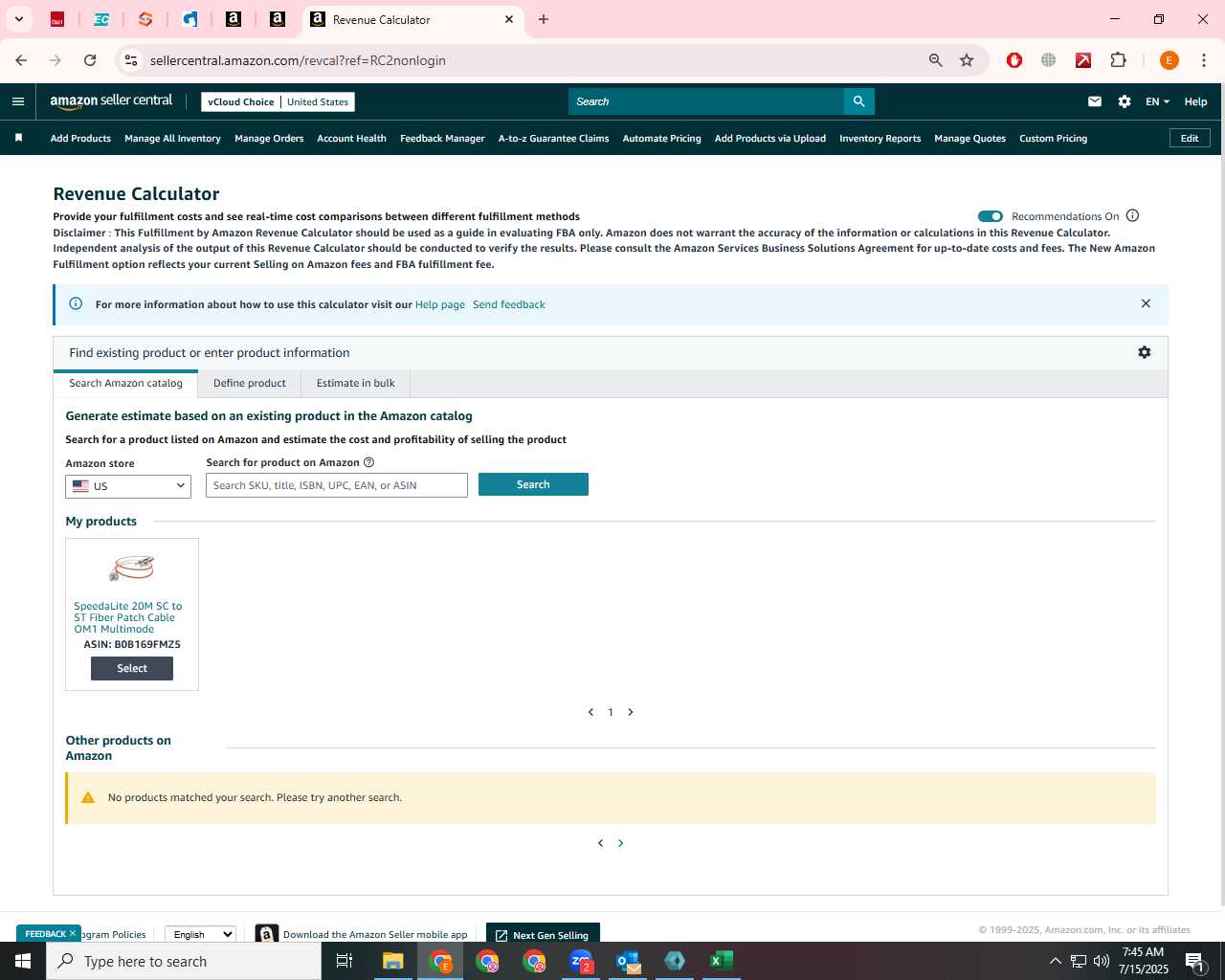Click the SpeedaLite cable thumbnail image
Image resolution: width=1225 pixels, height=980 pixels.
[132, 568]
